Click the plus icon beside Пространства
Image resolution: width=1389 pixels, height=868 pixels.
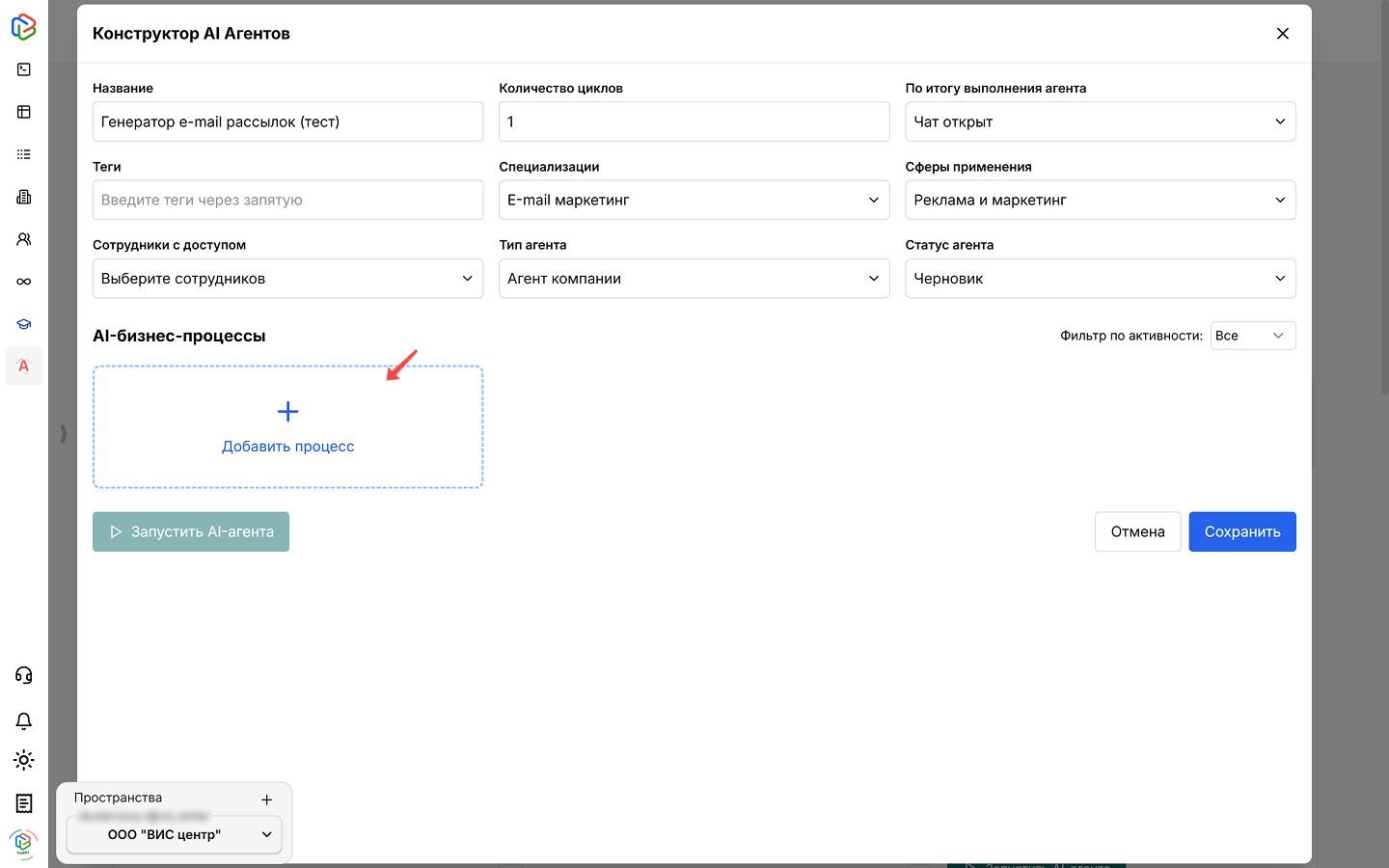(267, 800)
